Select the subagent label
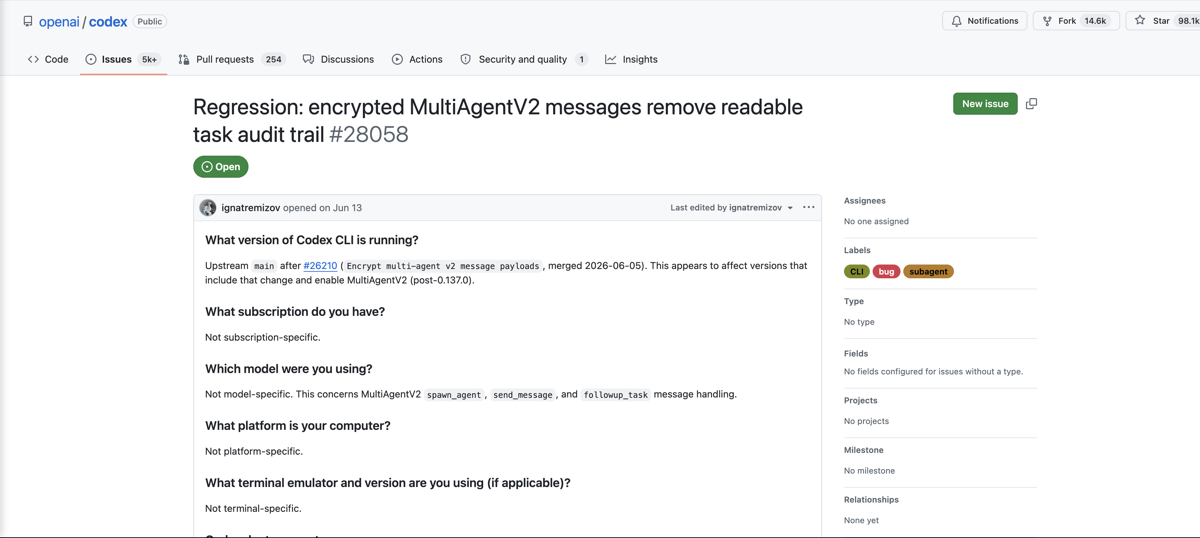1200x538 pixels. point(929,271)
